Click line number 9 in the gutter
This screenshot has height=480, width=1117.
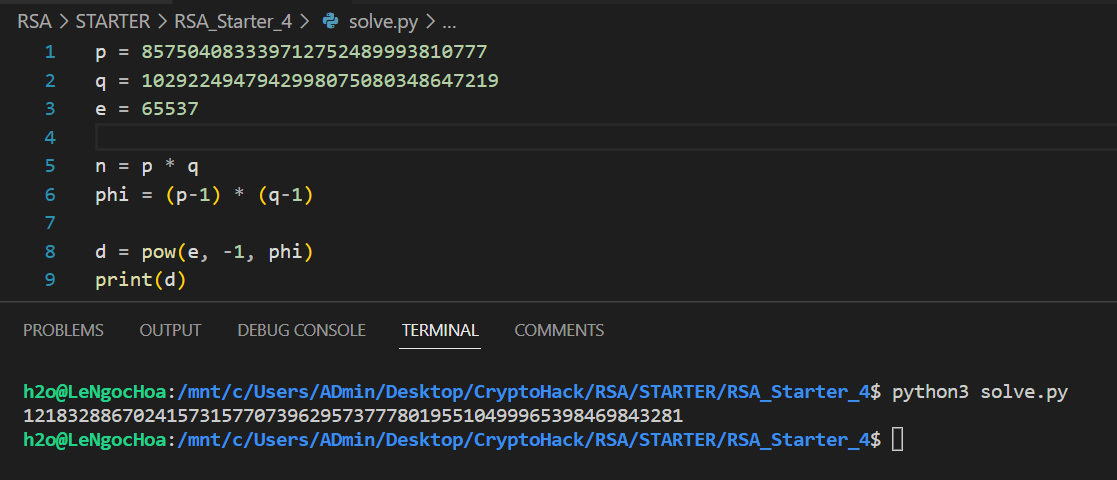coord(50,281)
